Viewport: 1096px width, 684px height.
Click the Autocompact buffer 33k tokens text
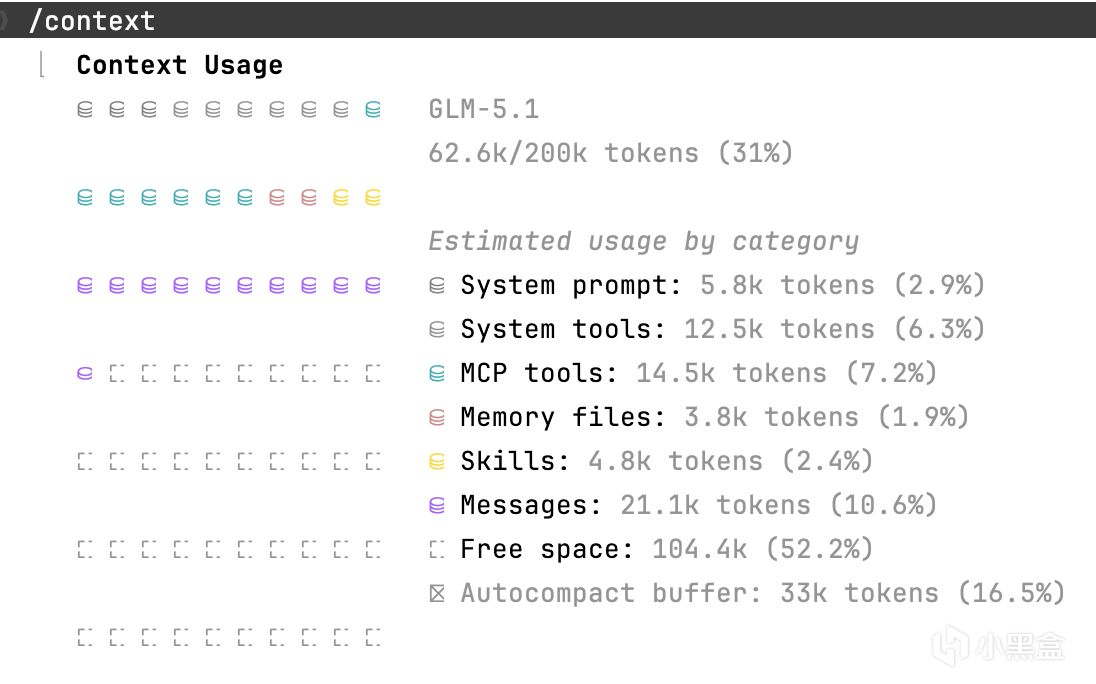click(x=762, y=593)
